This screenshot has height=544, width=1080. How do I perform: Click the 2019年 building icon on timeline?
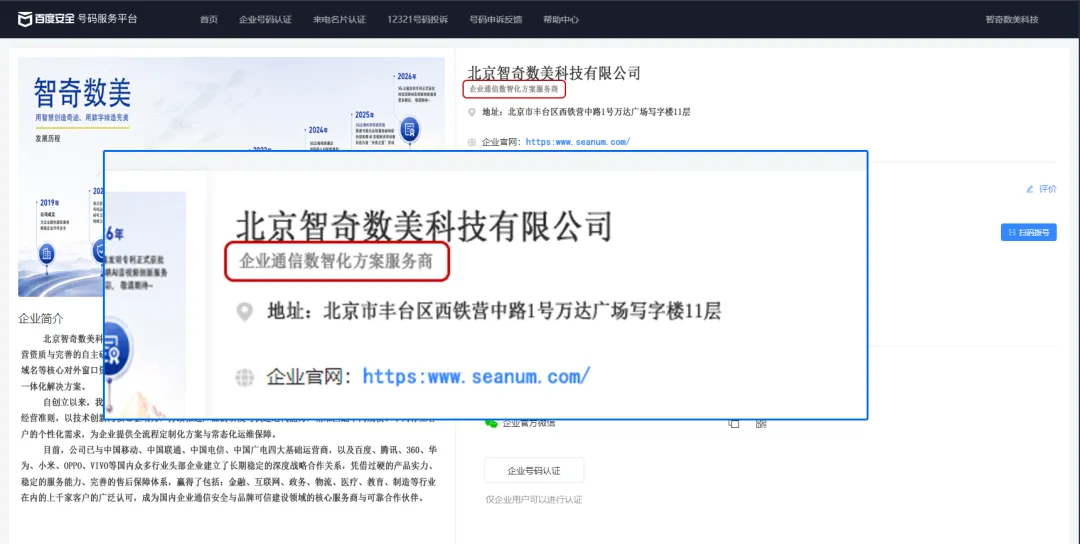pos(47,254)
